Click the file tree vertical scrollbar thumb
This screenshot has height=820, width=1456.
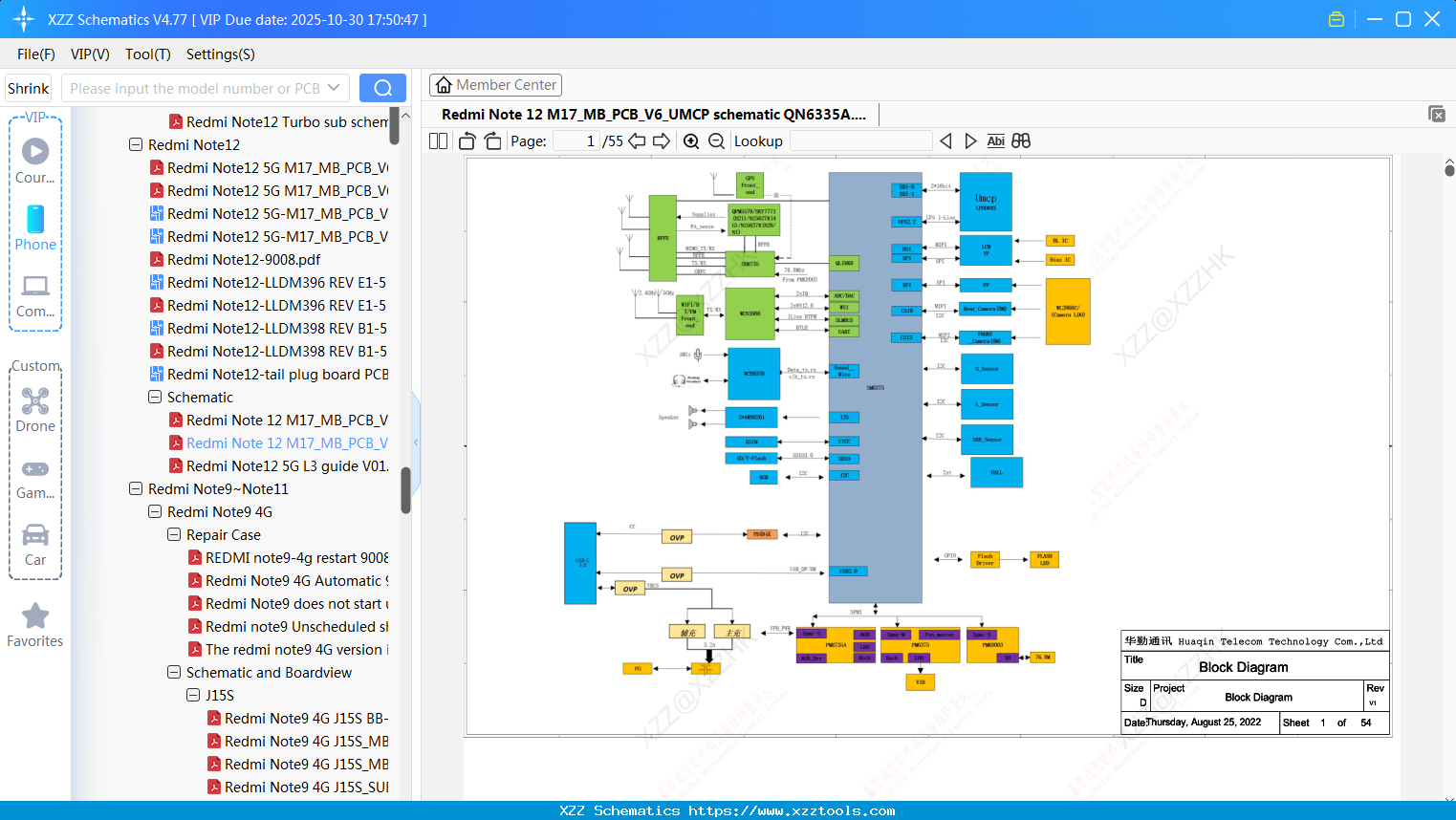[x=405, y=490]
